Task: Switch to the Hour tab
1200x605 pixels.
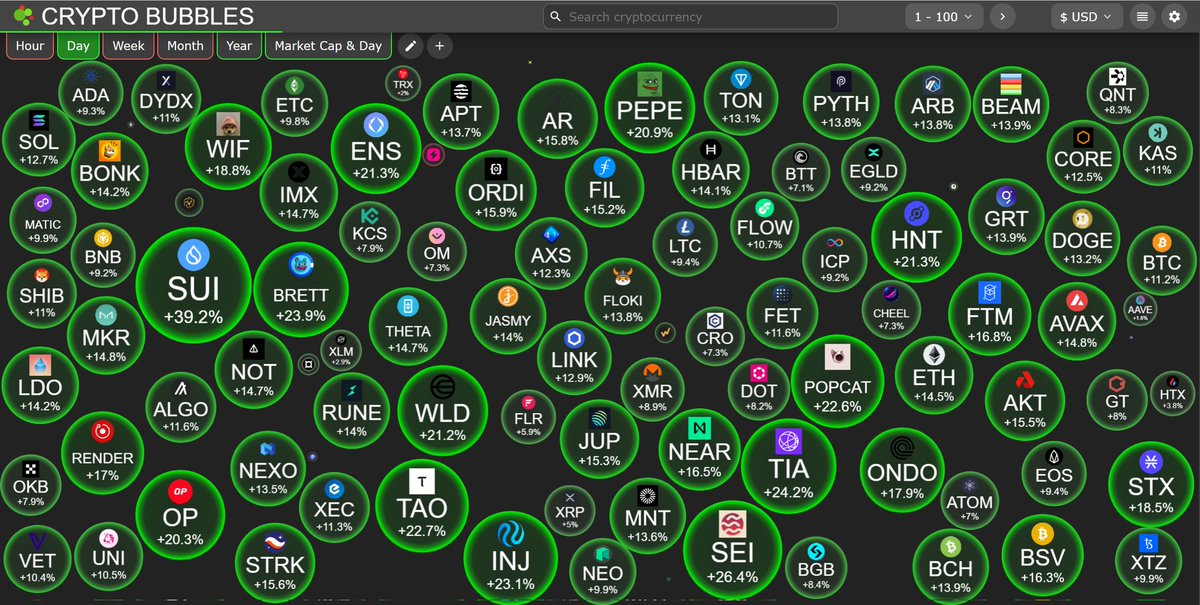Action: pos(30,46)
